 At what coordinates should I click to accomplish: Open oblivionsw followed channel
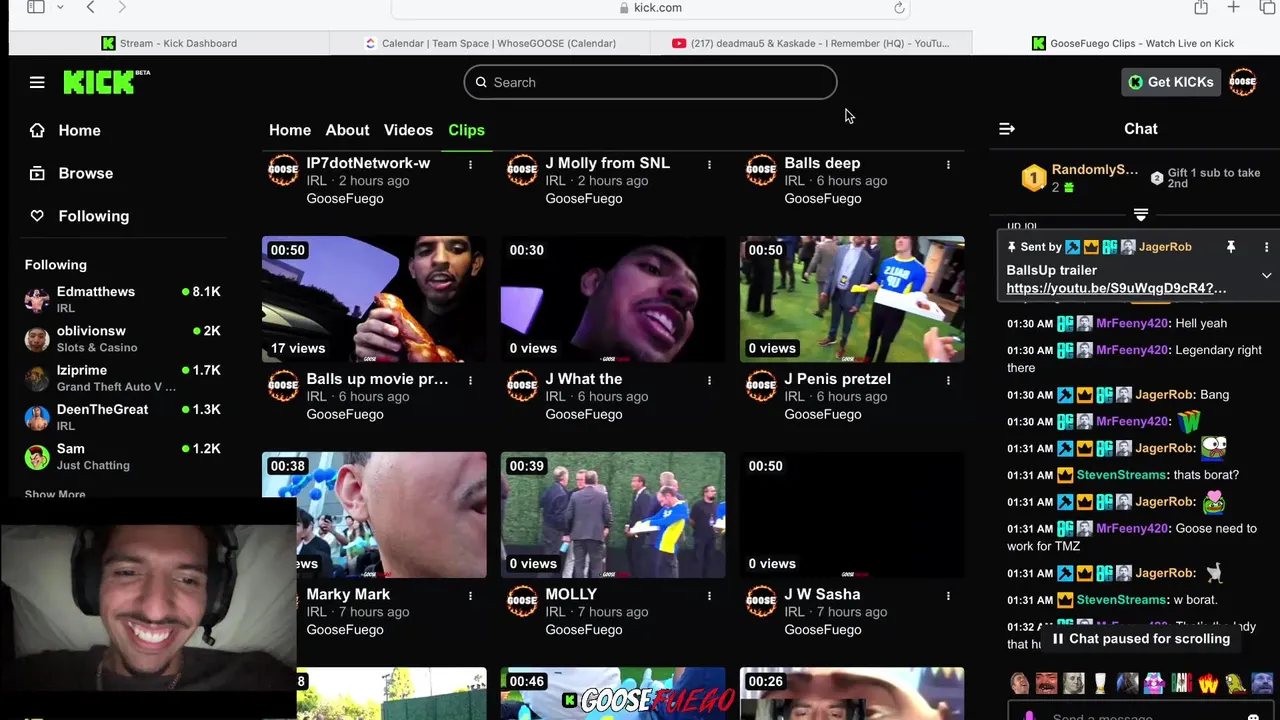123,338
